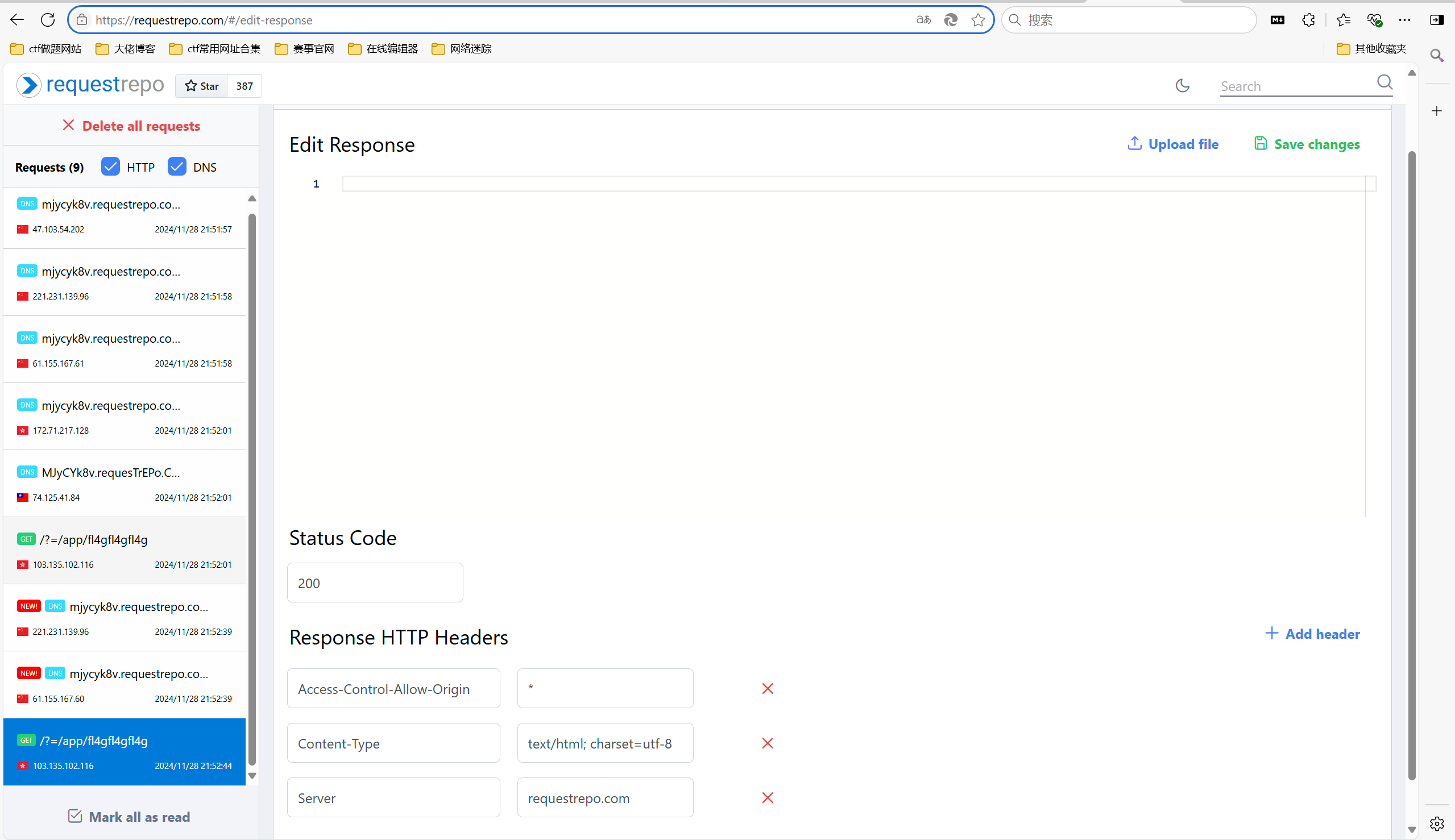This screenshot has width=1455, height=840.
Task: Edit the header value field containing *
Action: [x=605, y=688]
